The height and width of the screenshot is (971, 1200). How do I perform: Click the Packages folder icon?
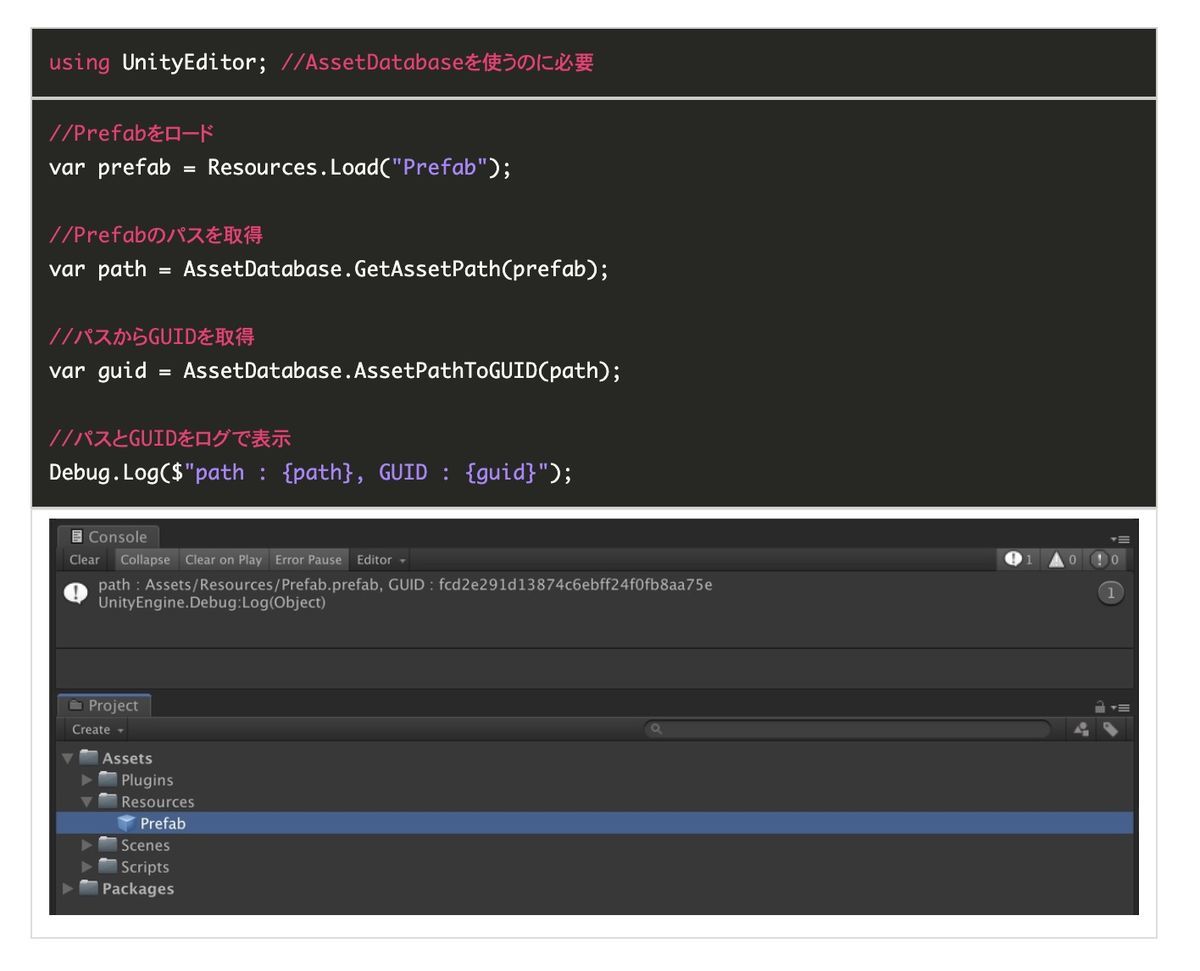point(88,889)
